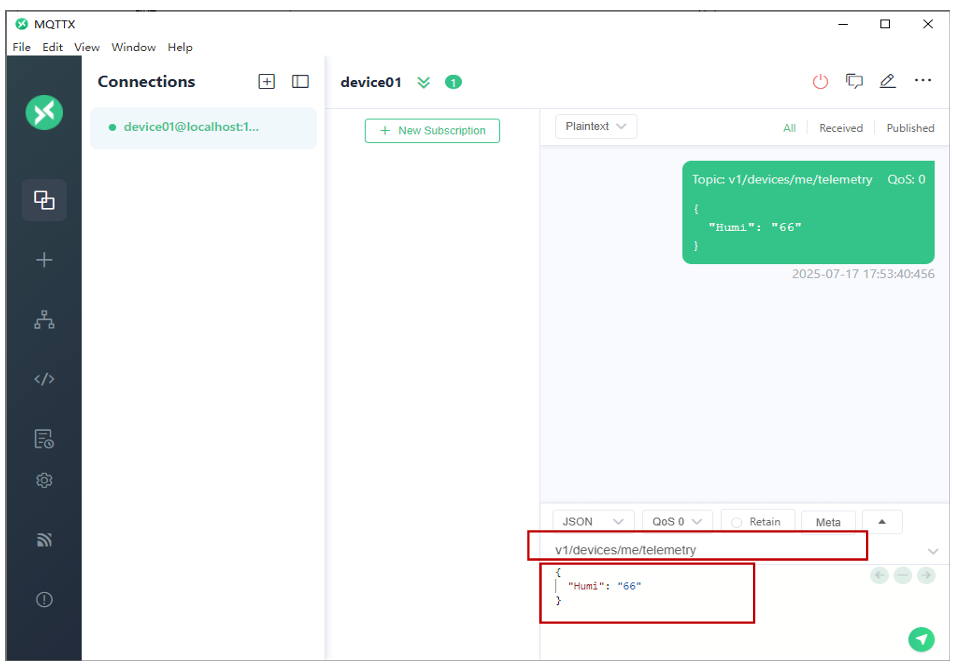Open the Window menu
Screen dimensions: 962x671
click(133, 47)
